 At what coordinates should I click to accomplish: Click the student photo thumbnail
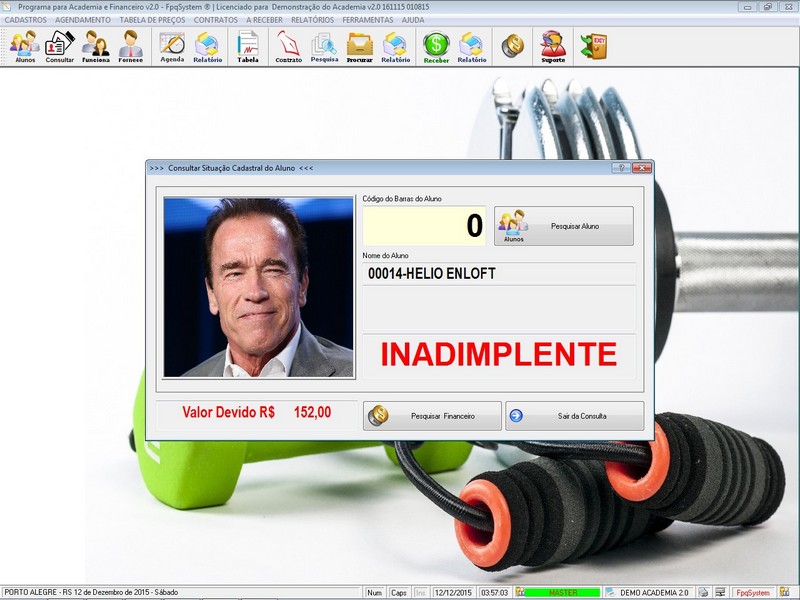coord(258,287)
